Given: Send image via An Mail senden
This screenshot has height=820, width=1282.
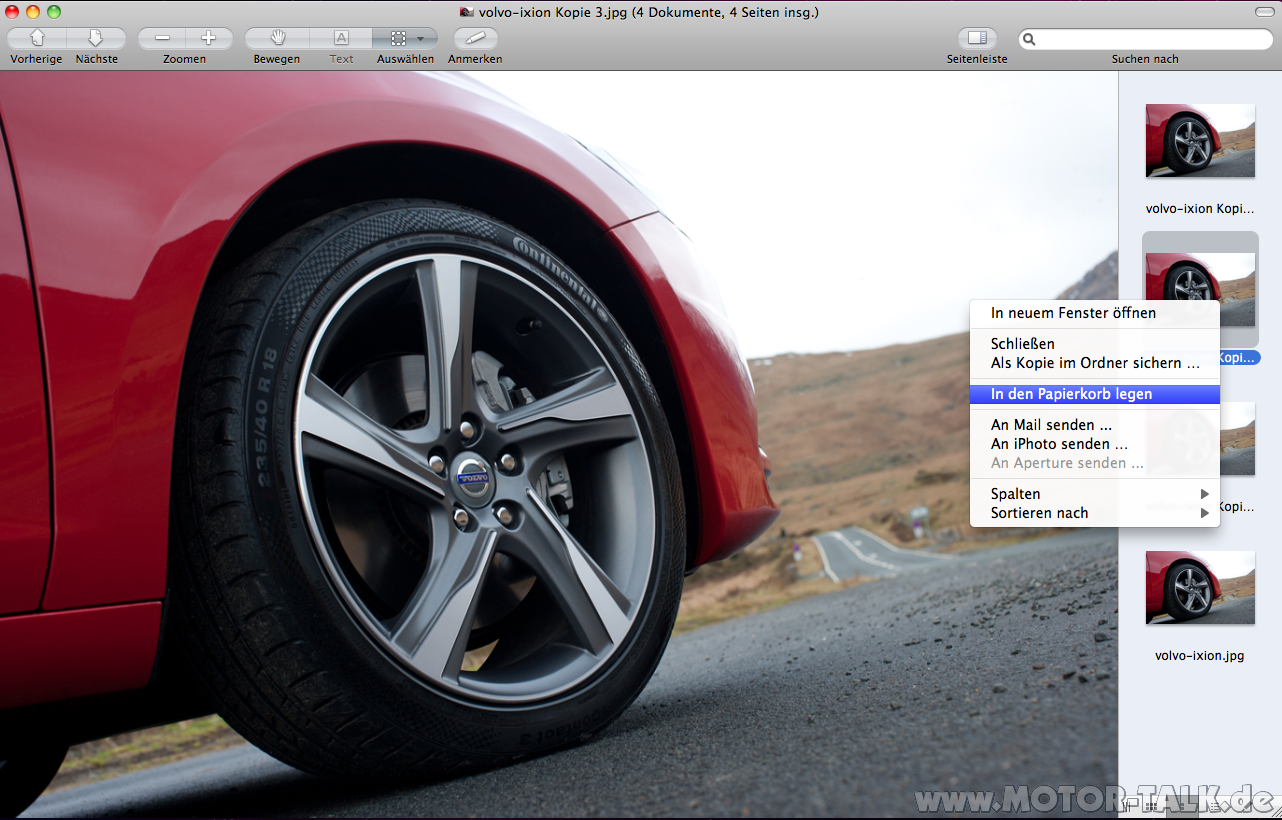Looking at the screenshot, I should point(1051,425).
